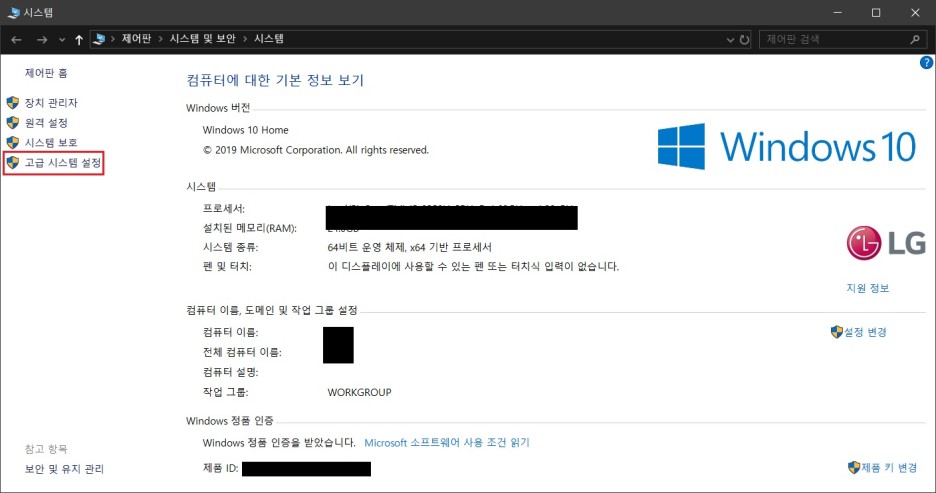Screen dimensions: 936x493
Task: Open 원격 설정
Action: (46, 122)
